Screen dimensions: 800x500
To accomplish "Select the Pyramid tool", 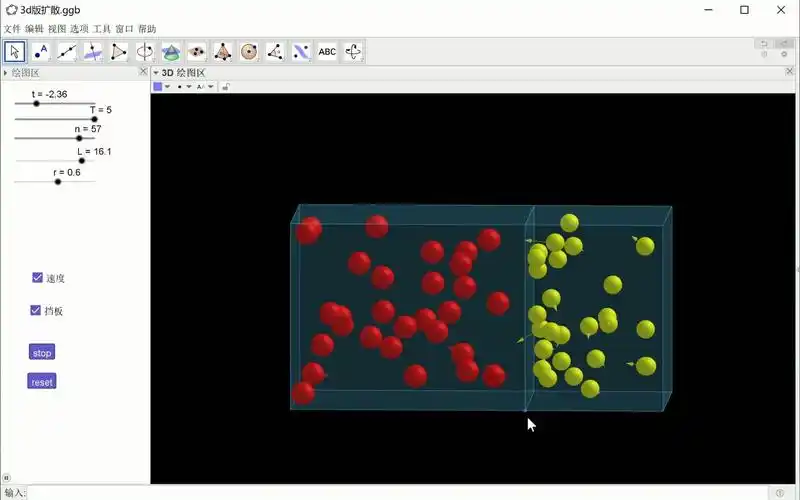I will 223,52.
